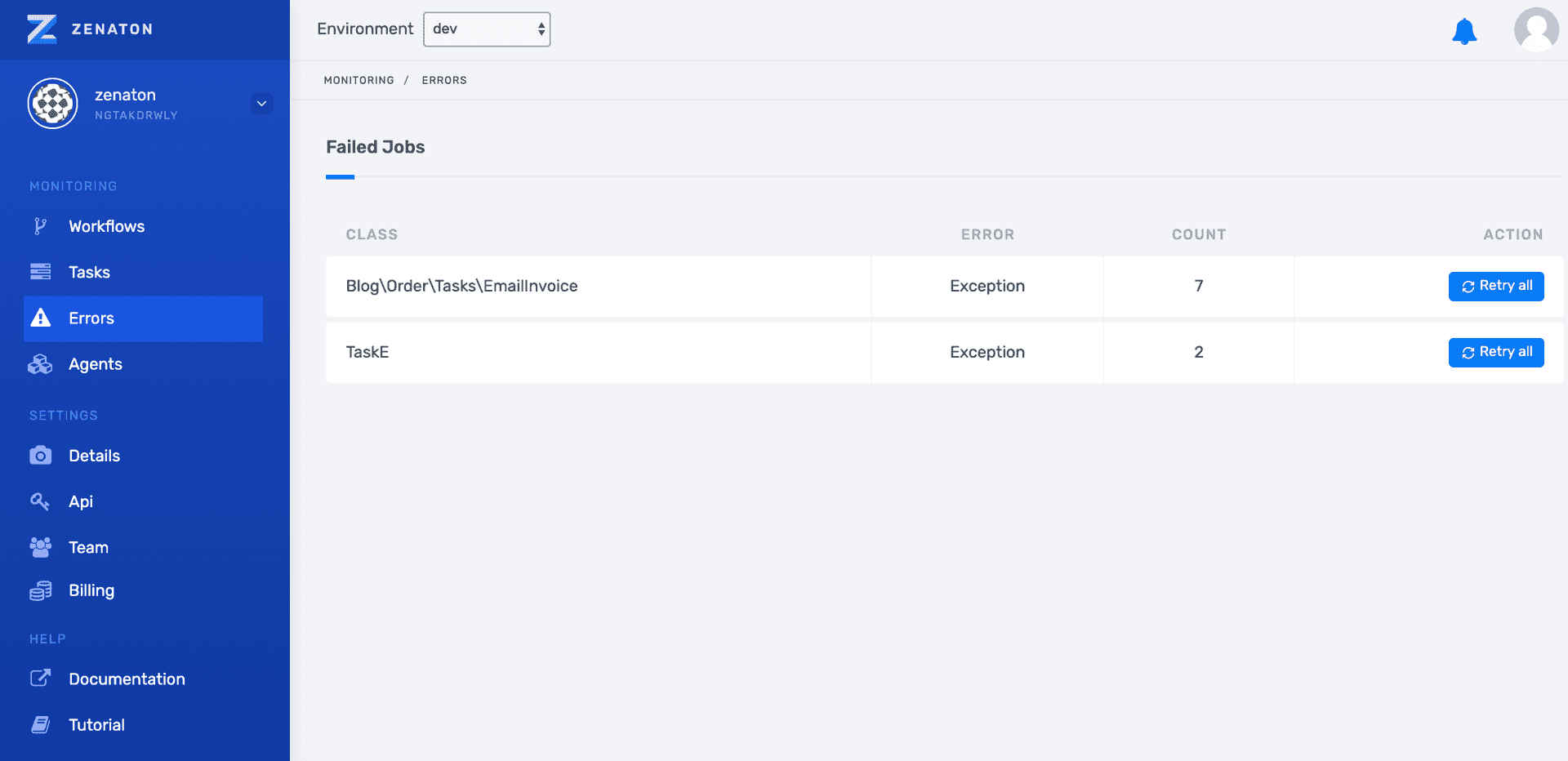
Task: Click refresh icon in TaskE Retry all
Action: coord(1468,353)
